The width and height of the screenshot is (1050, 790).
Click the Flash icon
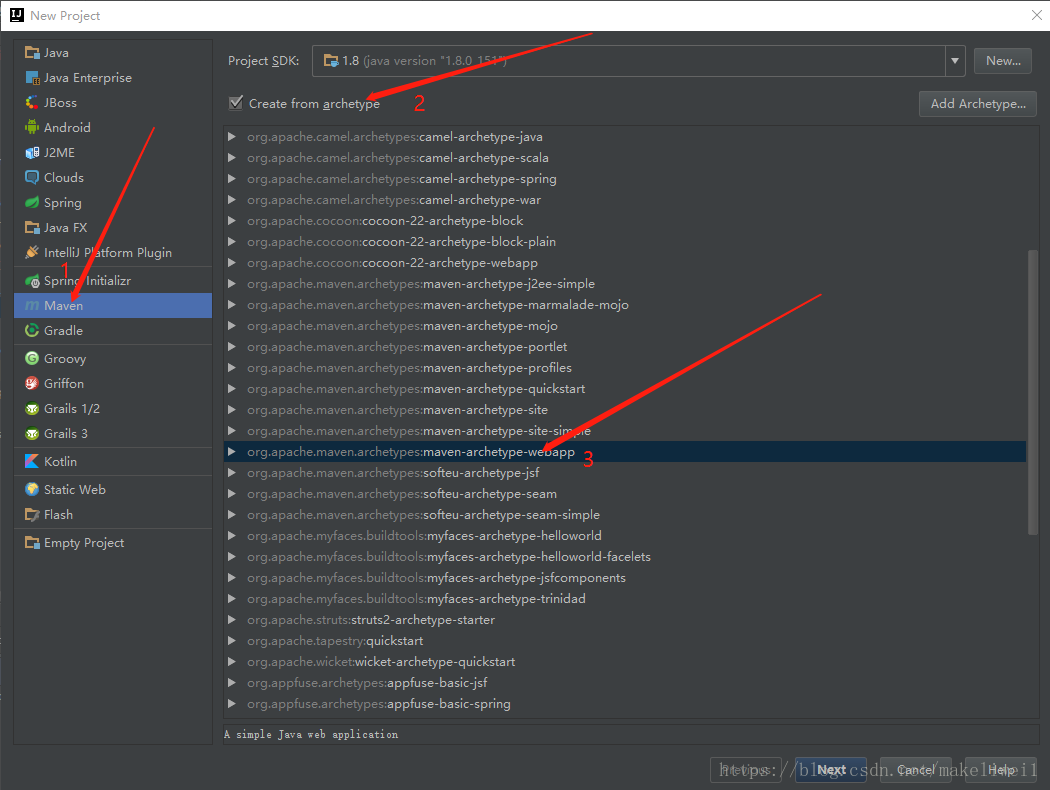click(31, 515)
